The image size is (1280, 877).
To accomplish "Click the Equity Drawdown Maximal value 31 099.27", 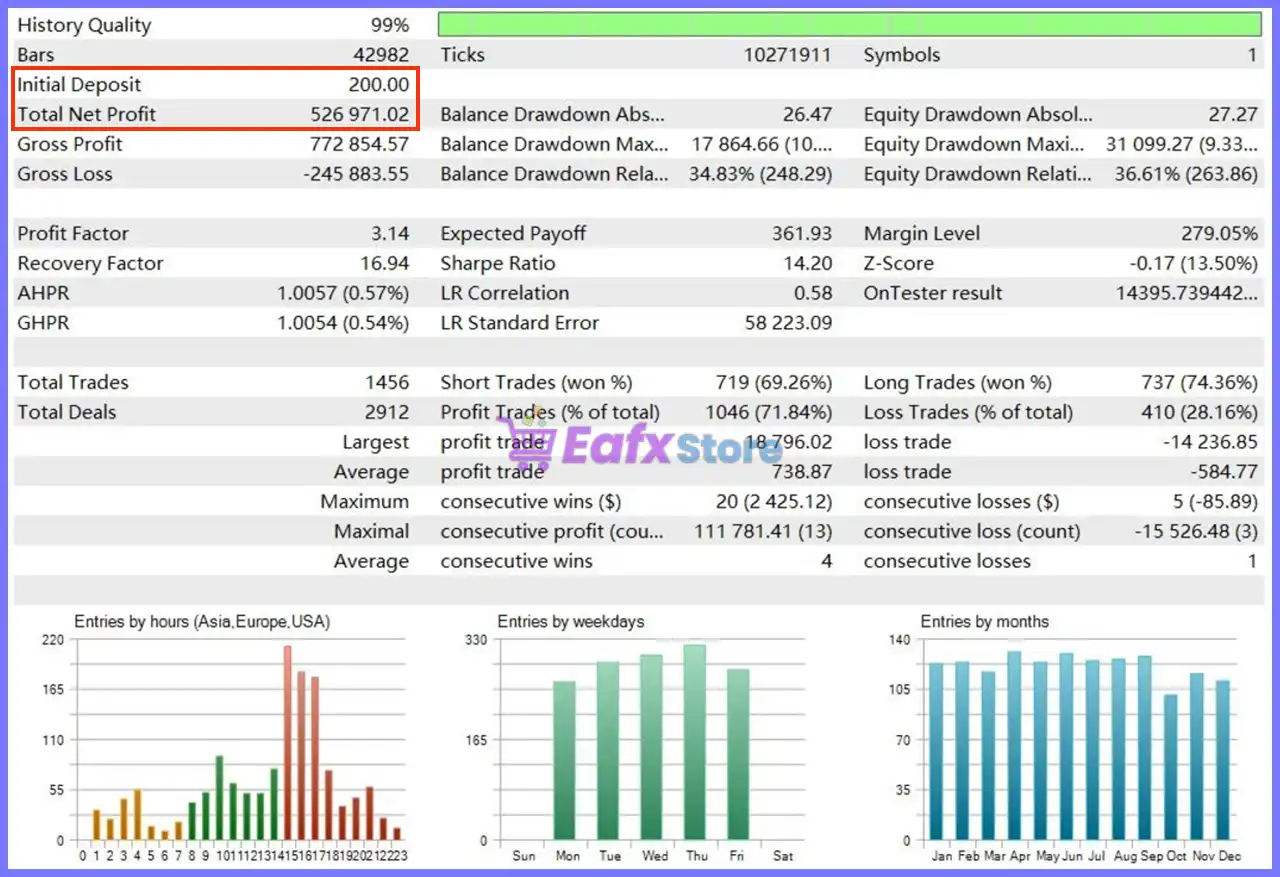I will coord(1182,144).
